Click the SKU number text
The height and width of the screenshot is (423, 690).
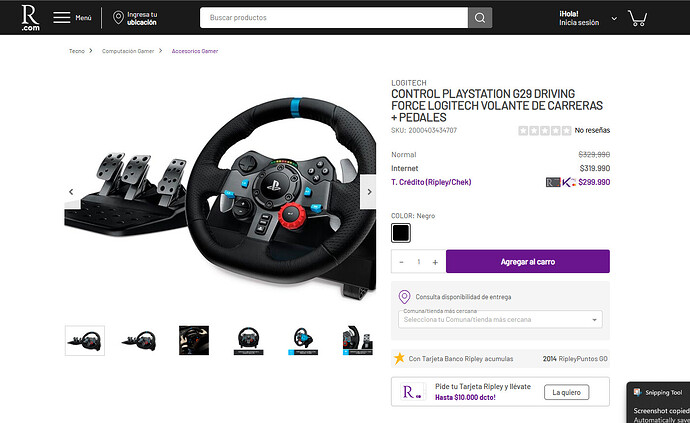(424, 130)
